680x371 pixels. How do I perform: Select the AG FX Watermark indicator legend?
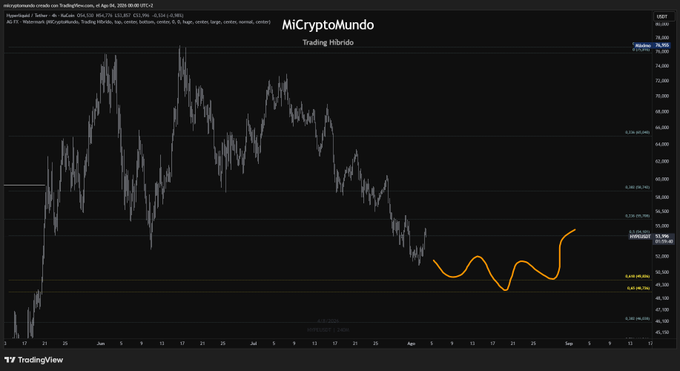138,22
